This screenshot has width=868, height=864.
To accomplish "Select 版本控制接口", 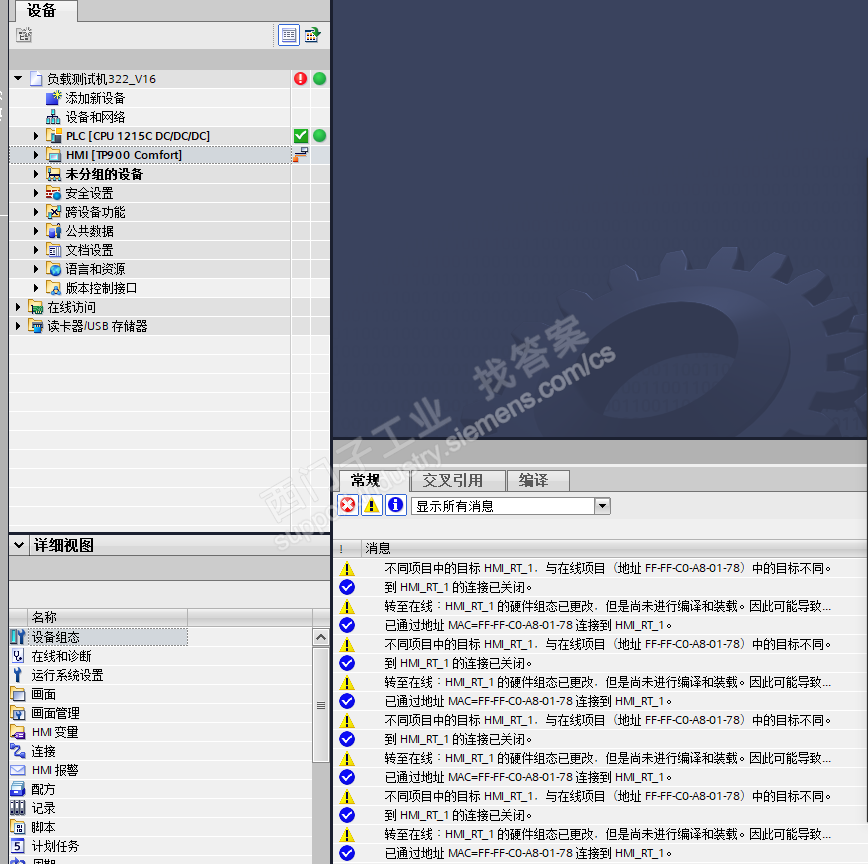I will (101, 288).
